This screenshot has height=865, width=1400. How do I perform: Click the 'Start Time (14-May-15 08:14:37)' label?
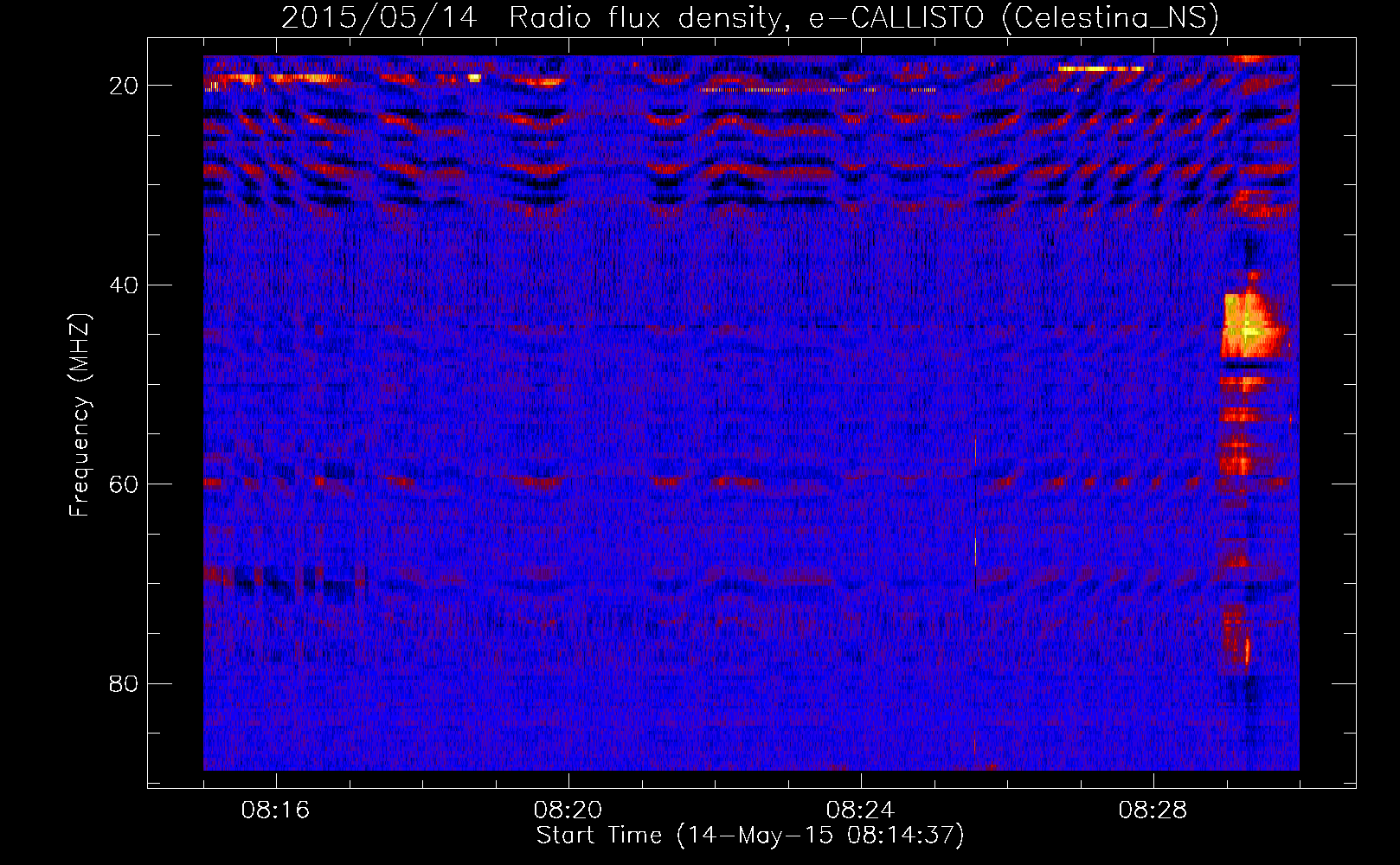(749, 836)
